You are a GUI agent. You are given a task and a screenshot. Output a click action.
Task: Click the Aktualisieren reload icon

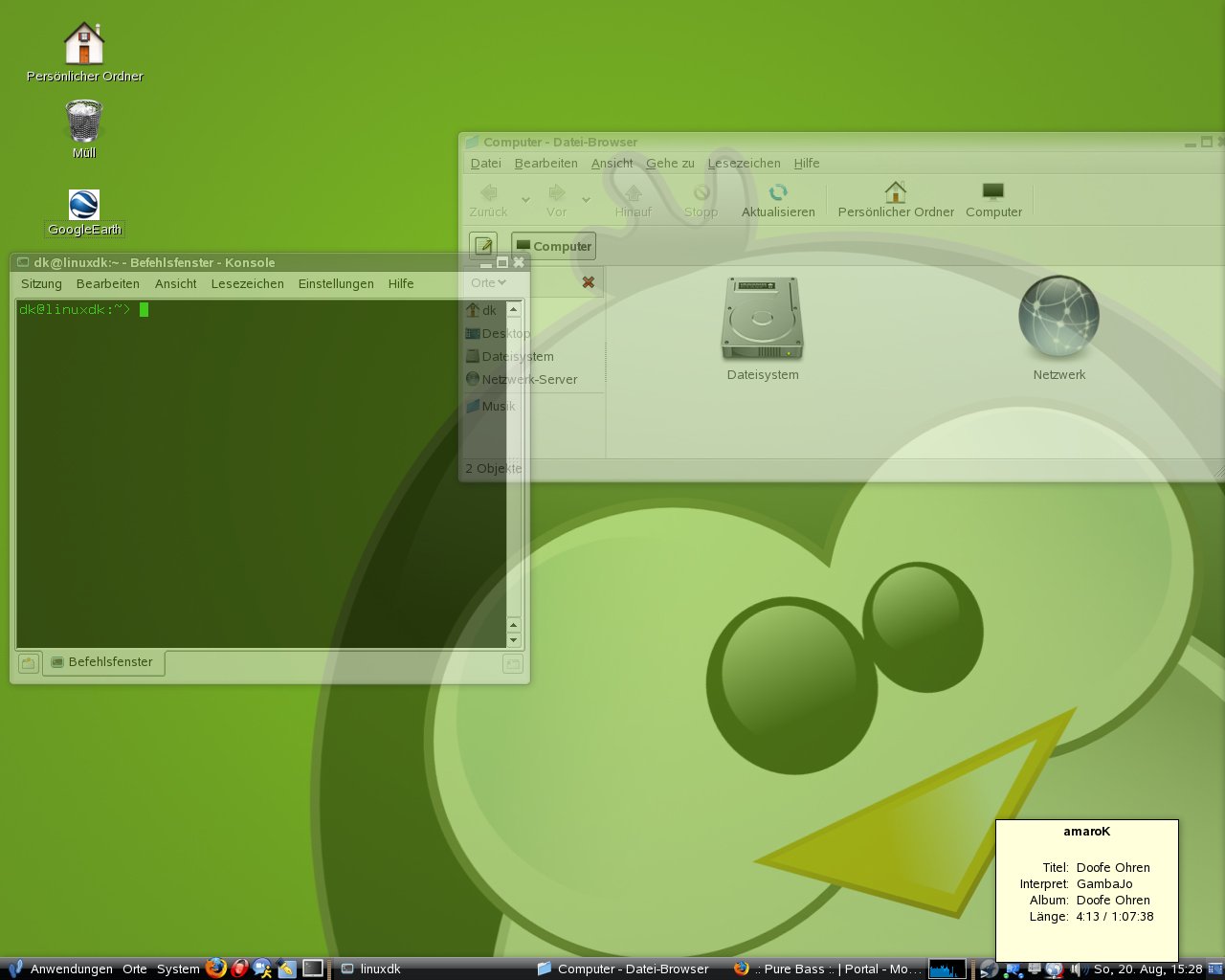pos(778,193)
